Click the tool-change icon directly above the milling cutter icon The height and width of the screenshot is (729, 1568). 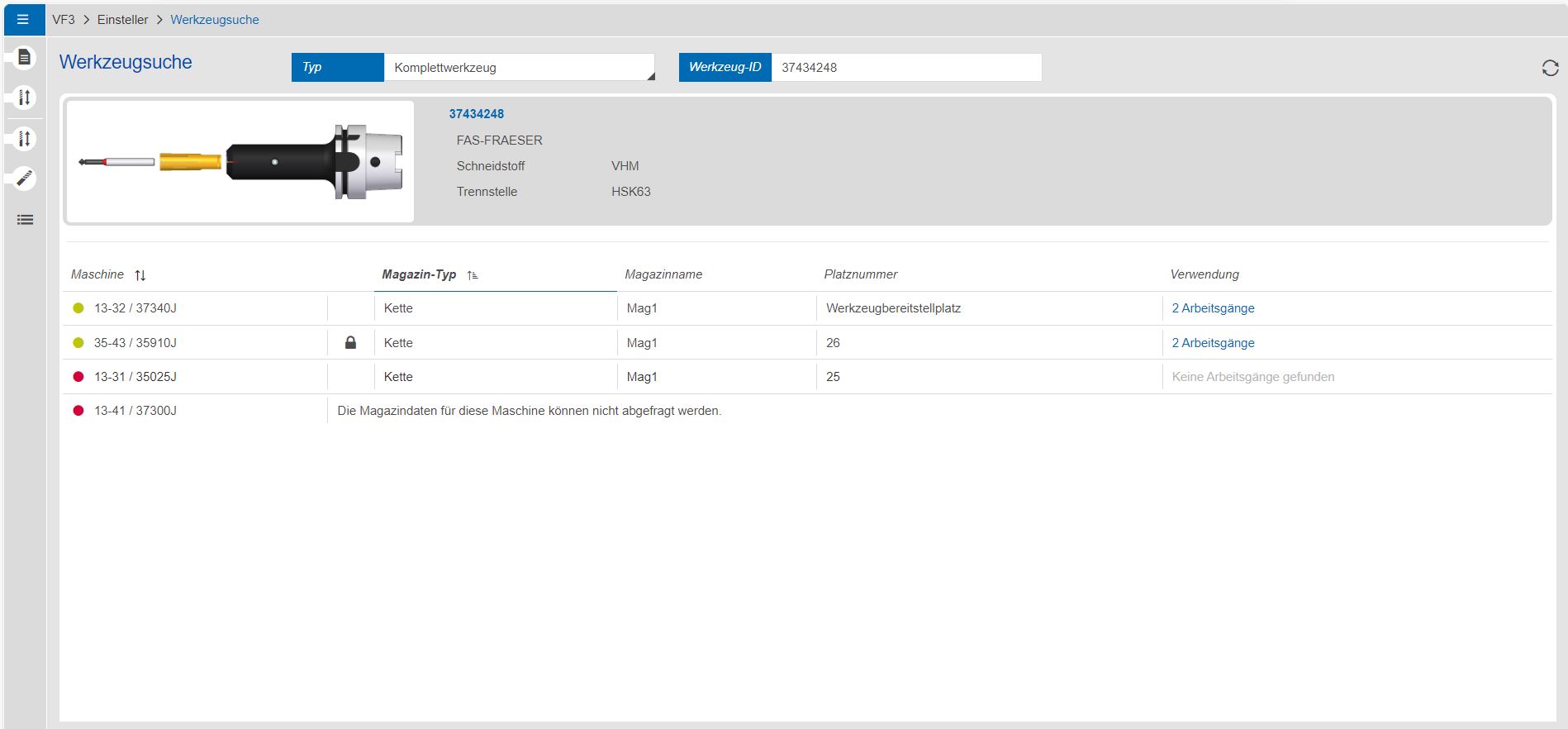(25, 139)
